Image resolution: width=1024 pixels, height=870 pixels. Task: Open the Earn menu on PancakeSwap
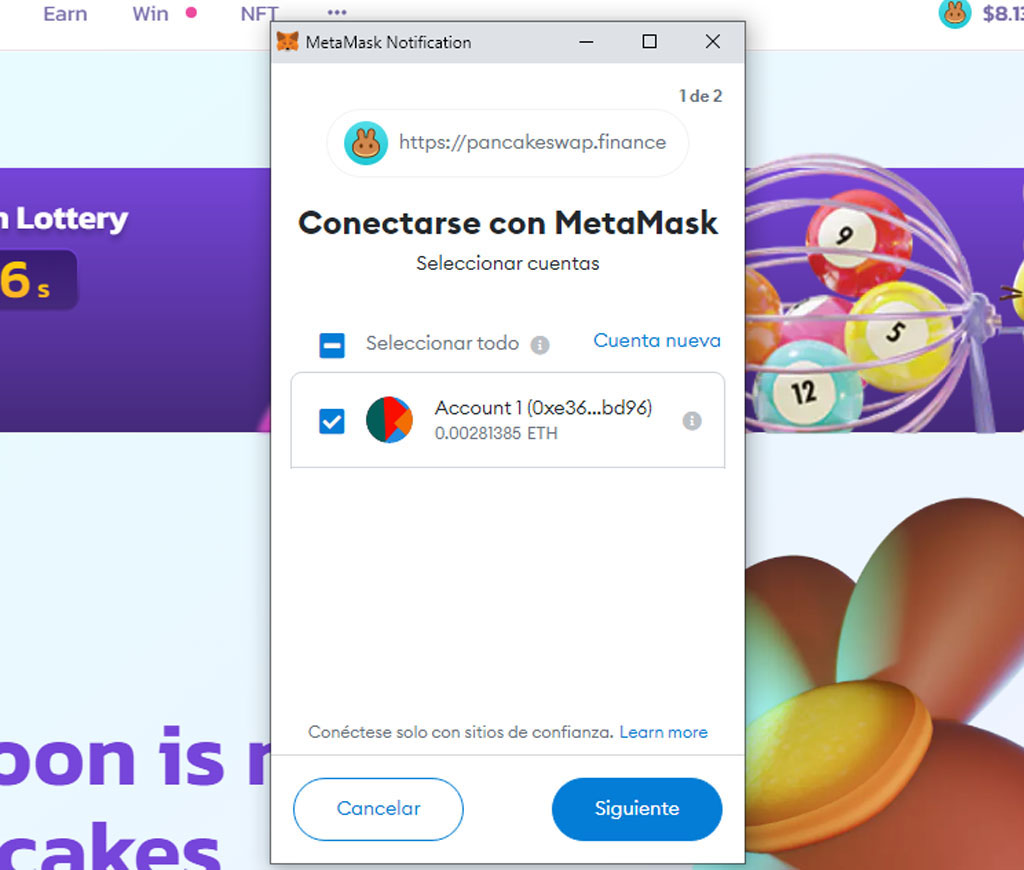(x=65, y=14)
